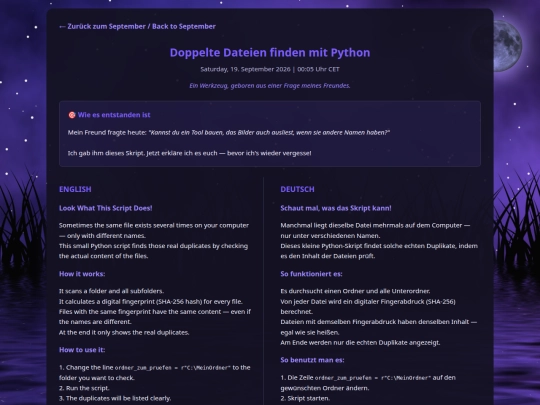
Task: Click the title 'Doppelte Dateien finden mit Python'
Action: coord(270,53)
